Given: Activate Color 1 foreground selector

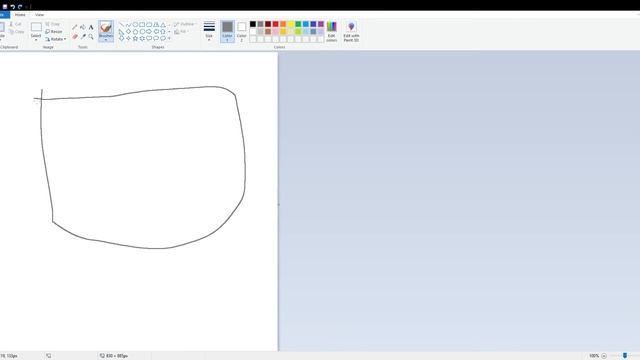Looking at the screenshot, I should coord(227,31).
